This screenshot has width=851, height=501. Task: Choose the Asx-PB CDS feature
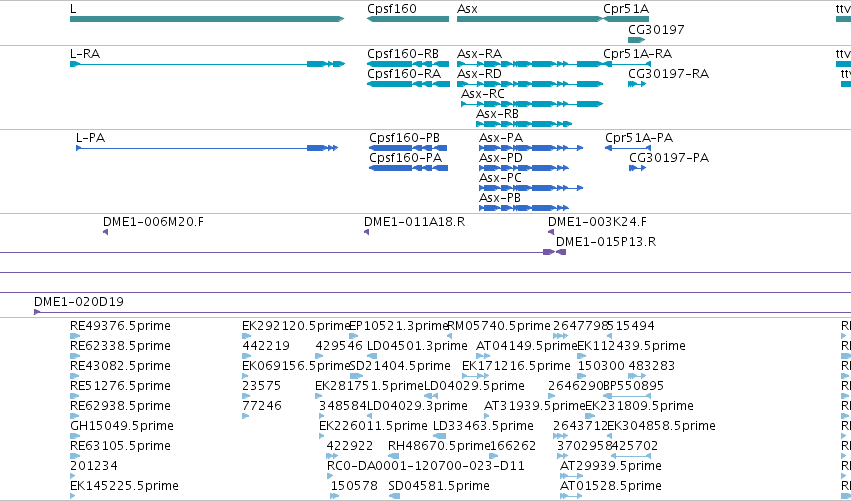coord(524,208)
